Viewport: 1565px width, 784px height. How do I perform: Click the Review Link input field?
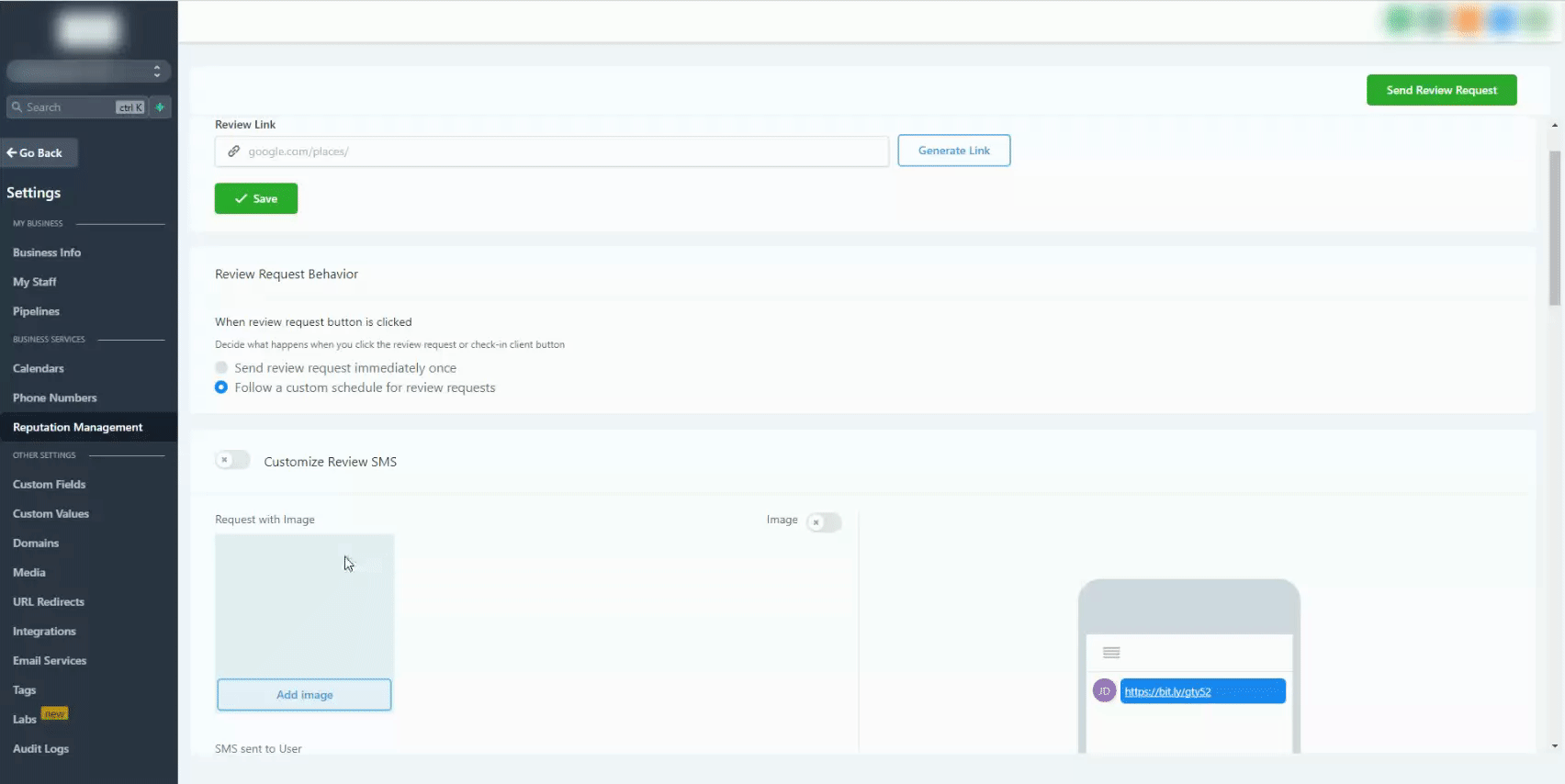552,151
